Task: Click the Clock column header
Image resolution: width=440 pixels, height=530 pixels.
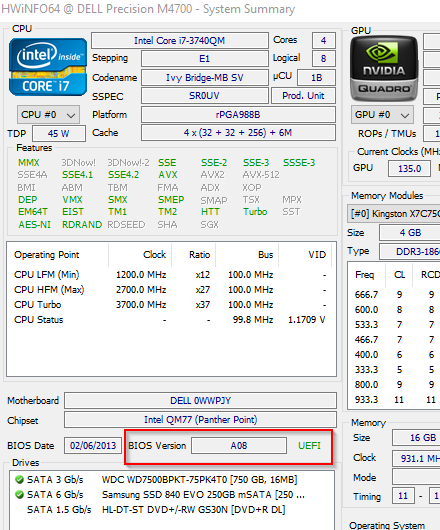Action: click(x=141, y=255)
